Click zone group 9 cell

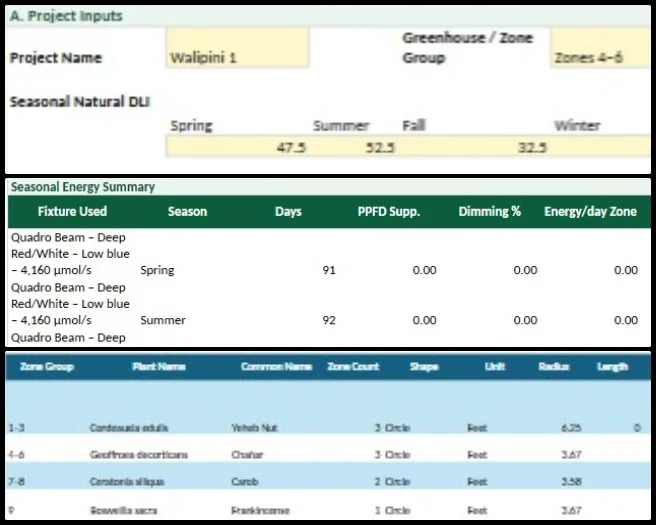pos(11,510)
